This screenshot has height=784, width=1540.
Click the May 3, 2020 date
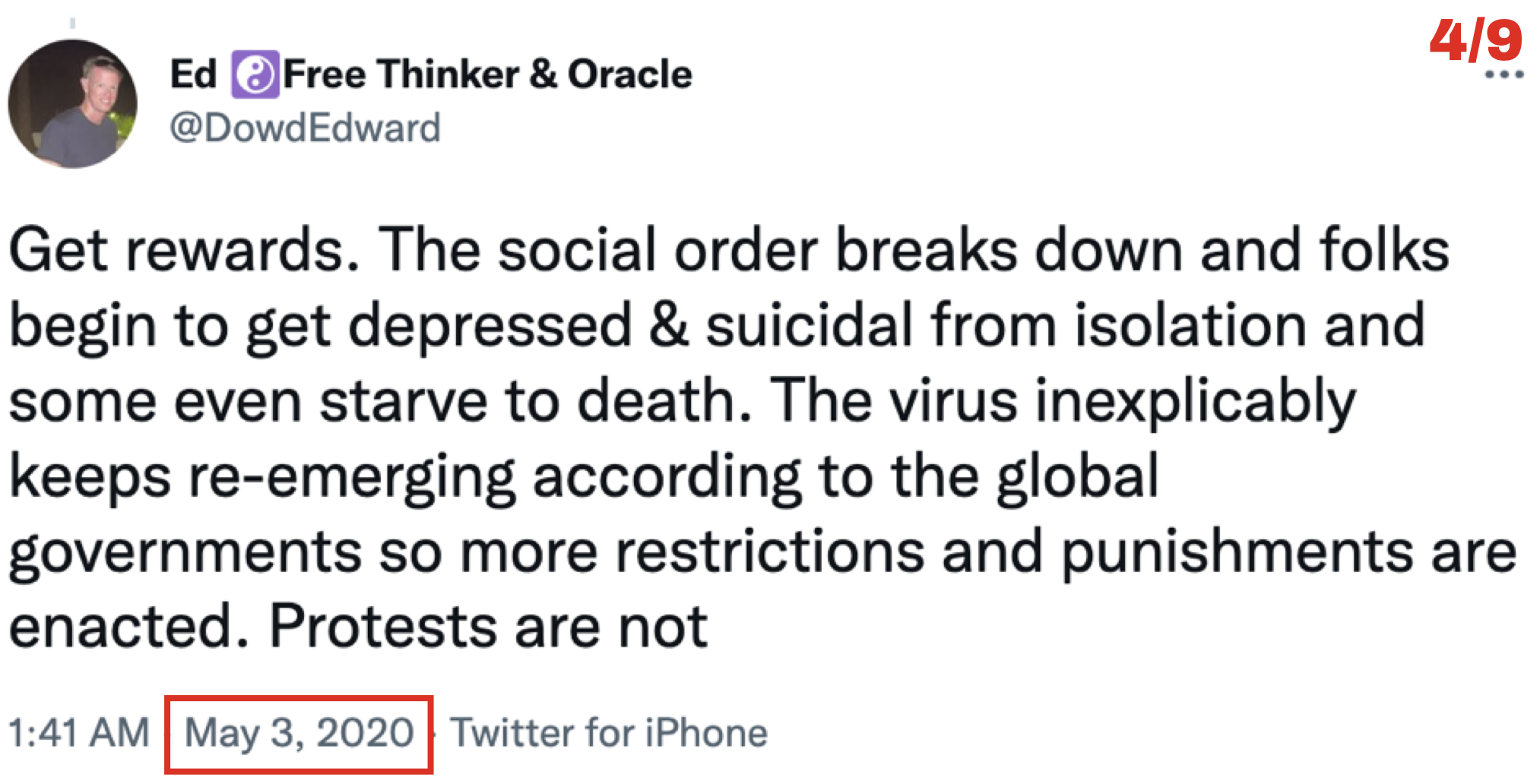(299, 733)
